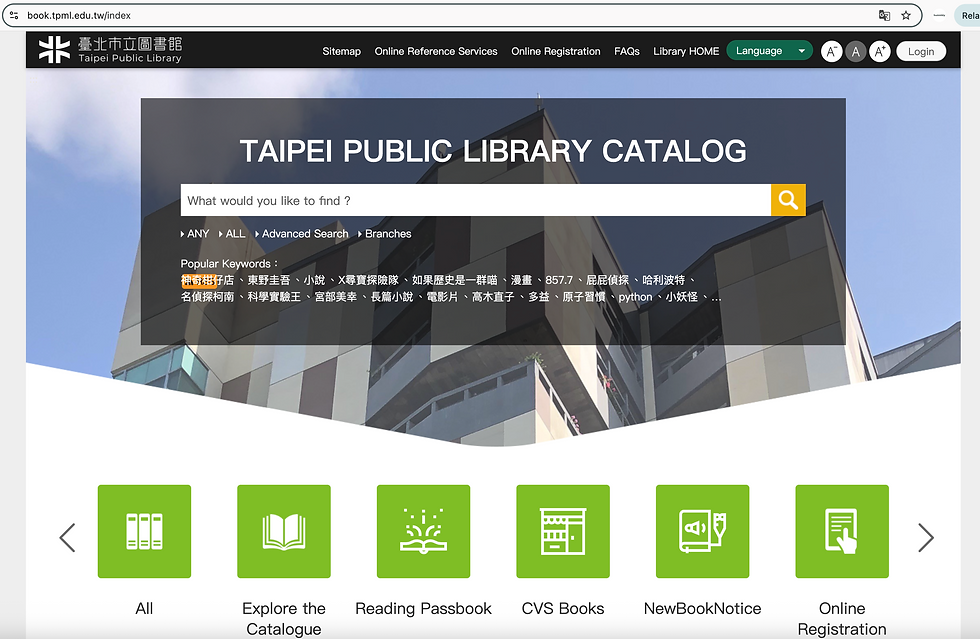This screenshot has width=980, height=639.
Task: Click popular keyword 屁屁偵探
Action: click(x=608, y=280)
